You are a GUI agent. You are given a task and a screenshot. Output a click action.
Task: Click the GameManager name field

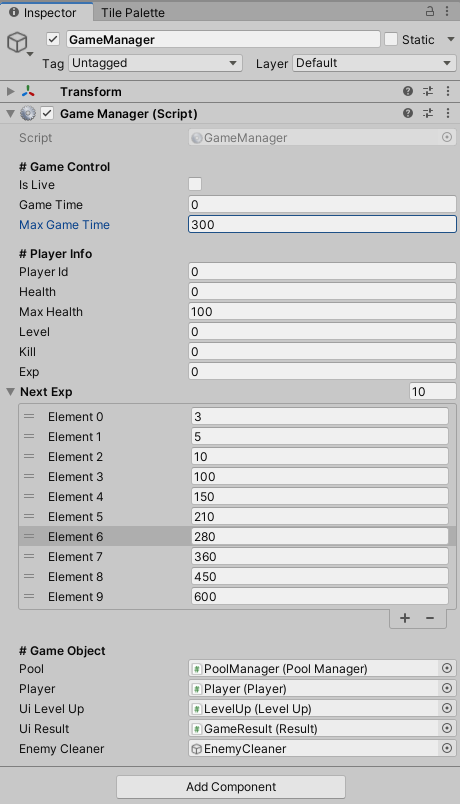(223, 39)
